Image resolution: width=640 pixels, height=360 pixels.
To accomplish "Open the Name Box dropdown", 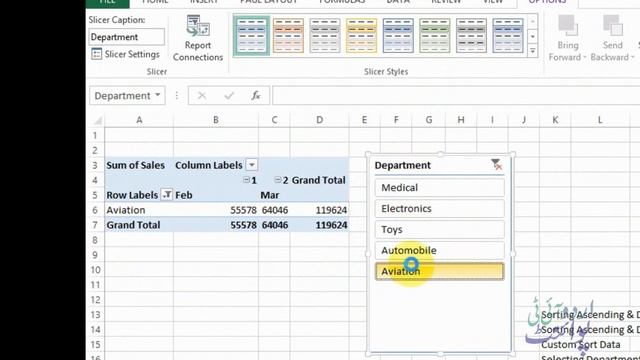I will tap(158, 96).
